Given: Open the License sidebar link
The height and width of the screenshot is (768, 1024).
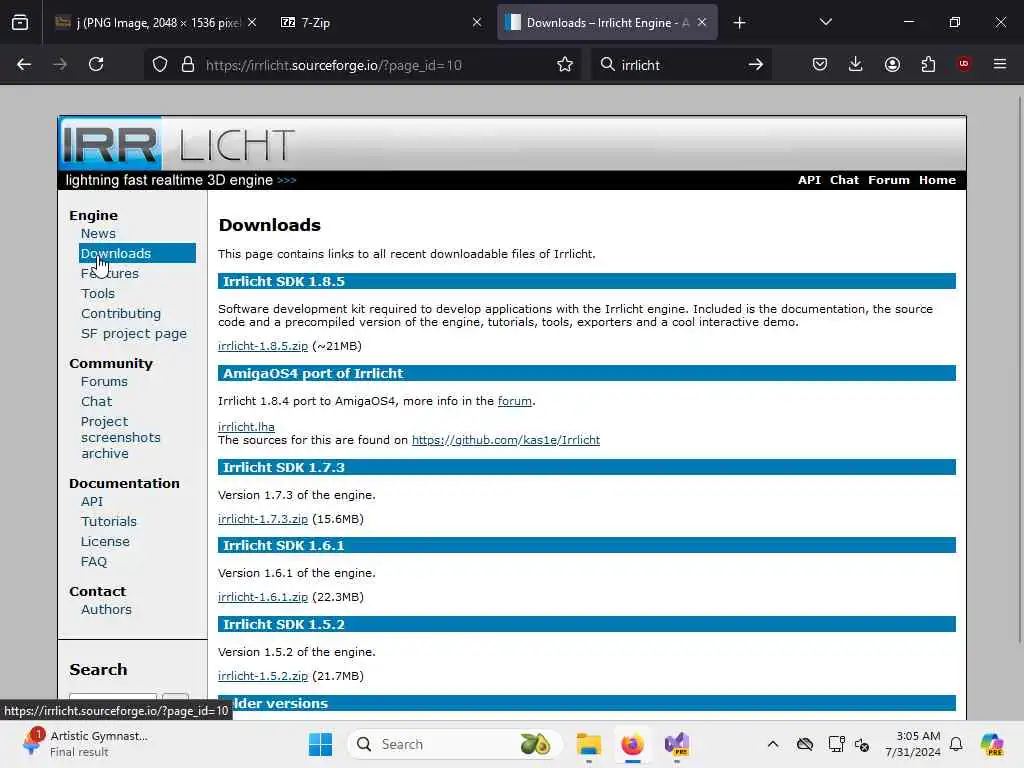Looking at the screenshot, I should [x=105, y=541].
